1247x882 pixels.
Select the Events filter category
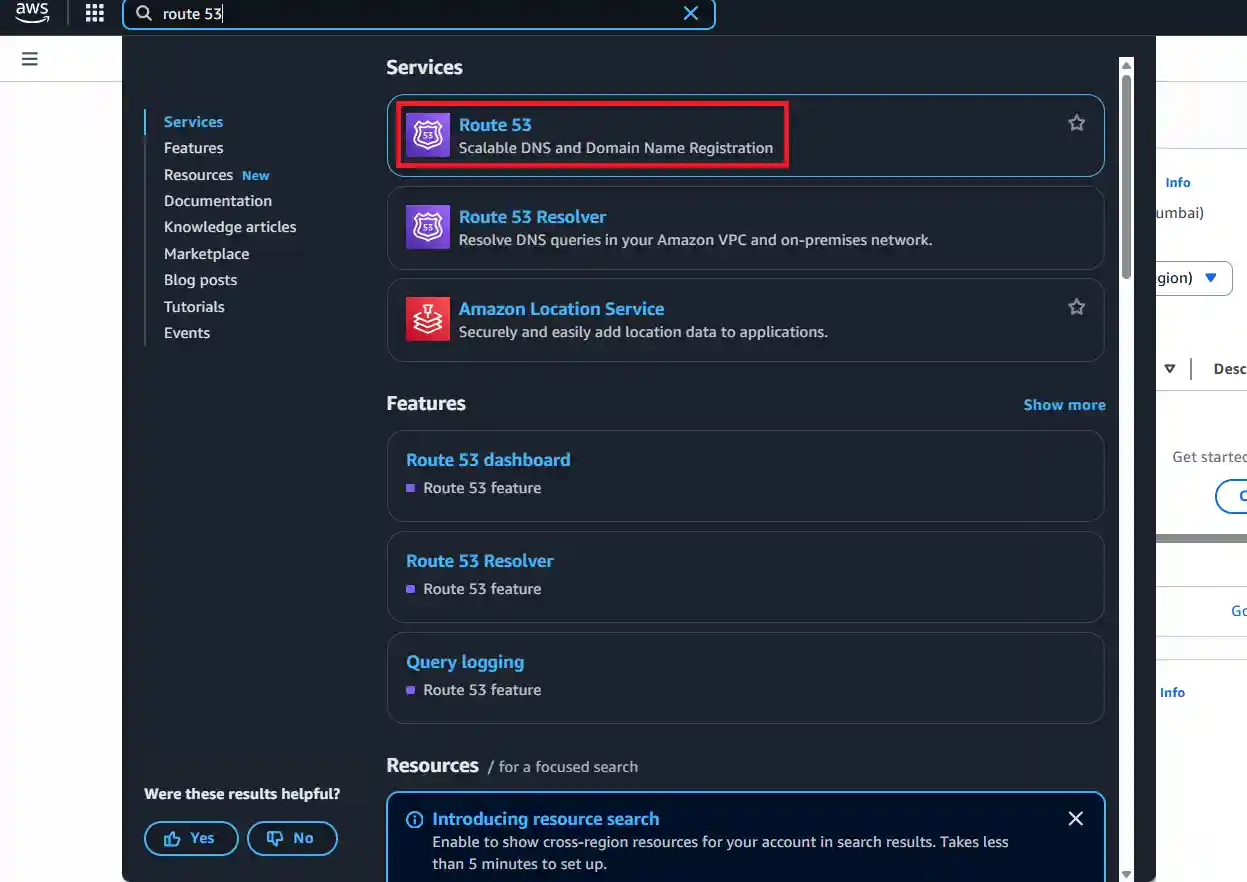click(187, 333)
